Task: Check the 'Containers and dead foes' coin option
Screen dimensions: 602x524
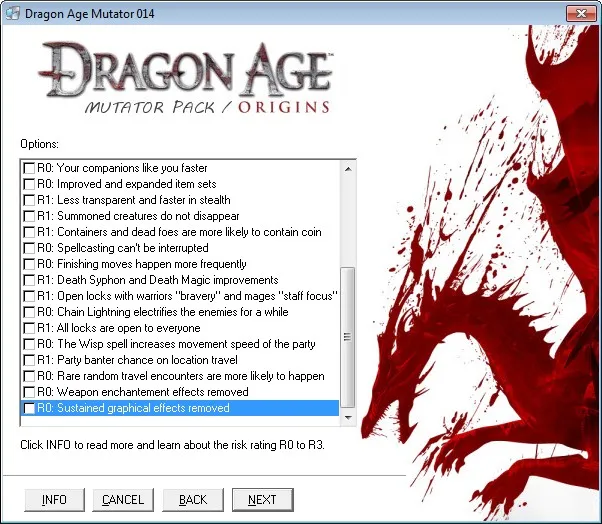Action: coord(29,232)
